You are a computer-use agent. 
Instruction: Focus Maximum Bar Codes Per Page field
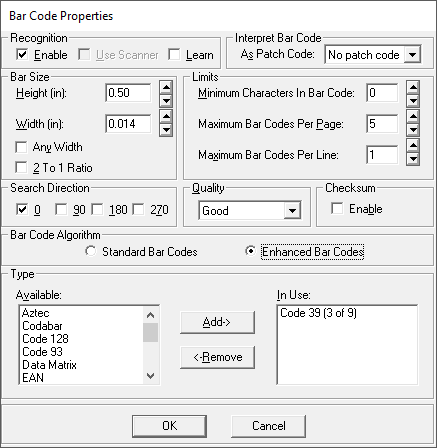(382, 124)
